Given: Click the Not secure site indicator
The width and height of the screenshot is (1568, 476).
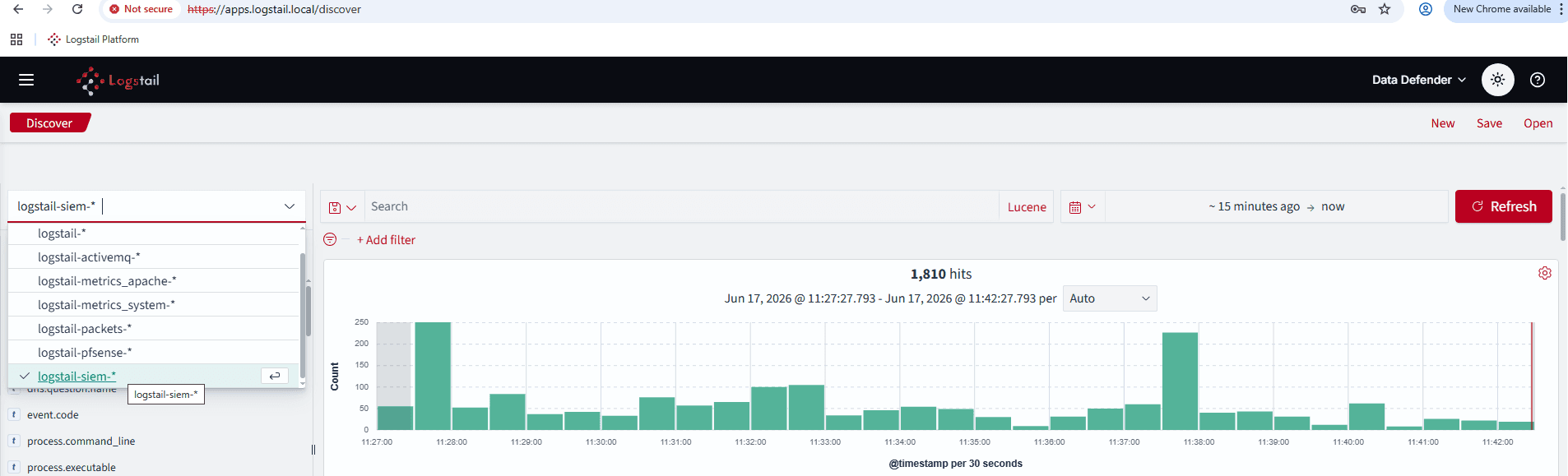Looking at the screenshot, I should [x=141, y=9].
